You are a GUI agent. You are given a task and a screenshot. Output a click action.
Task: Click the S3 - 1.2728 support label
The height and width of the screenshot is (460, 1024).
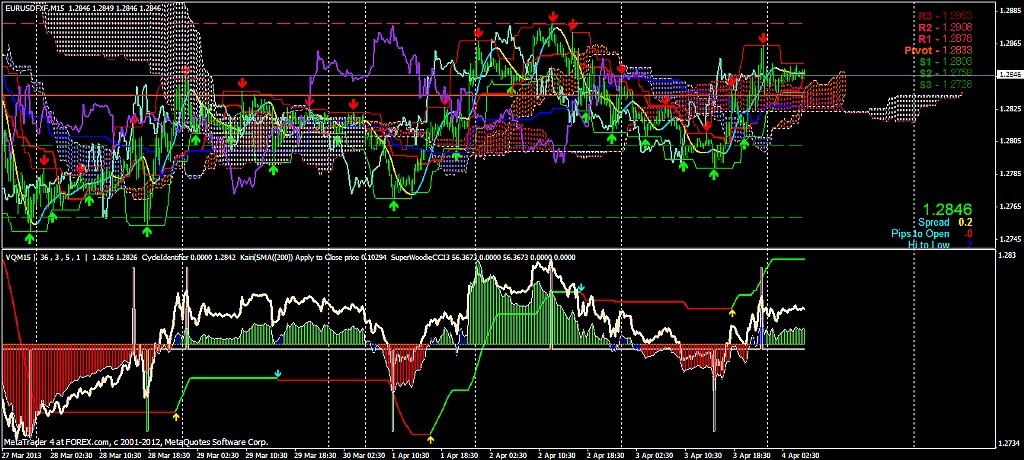click(x=945, y=84)
